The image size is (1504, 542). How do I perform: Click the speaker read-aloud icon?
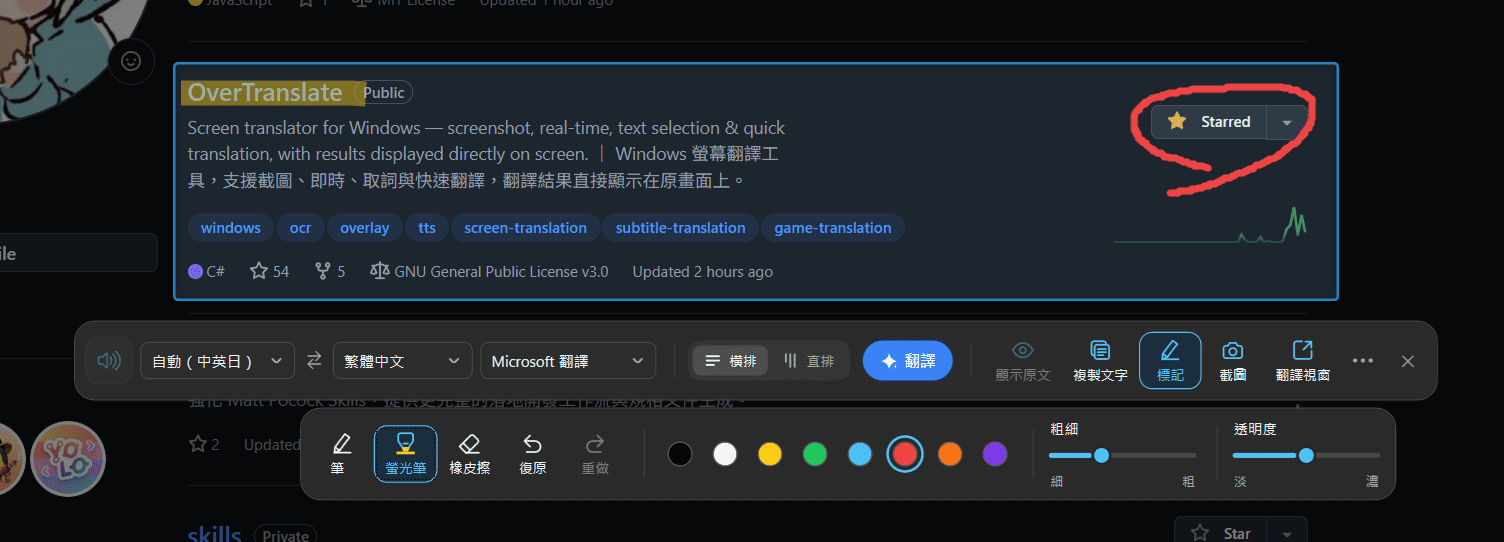pyautogui.click(x=109, y=361)
